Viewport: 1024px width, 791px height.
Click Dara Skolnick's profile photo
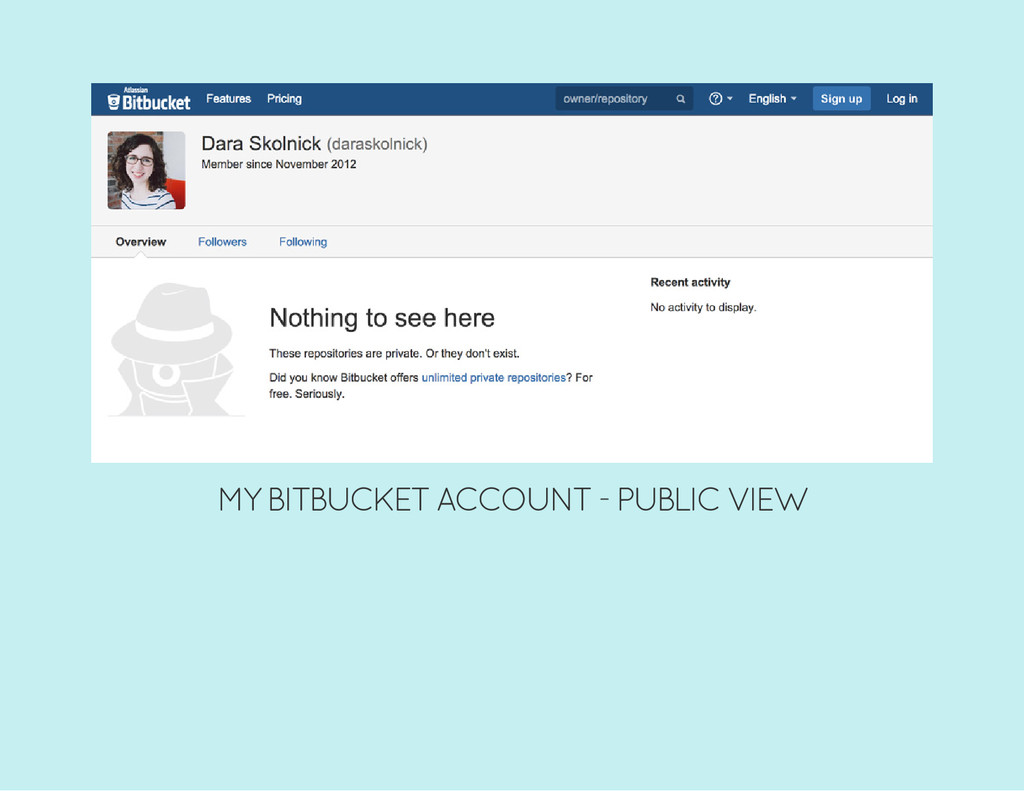(x=146, y=170)
